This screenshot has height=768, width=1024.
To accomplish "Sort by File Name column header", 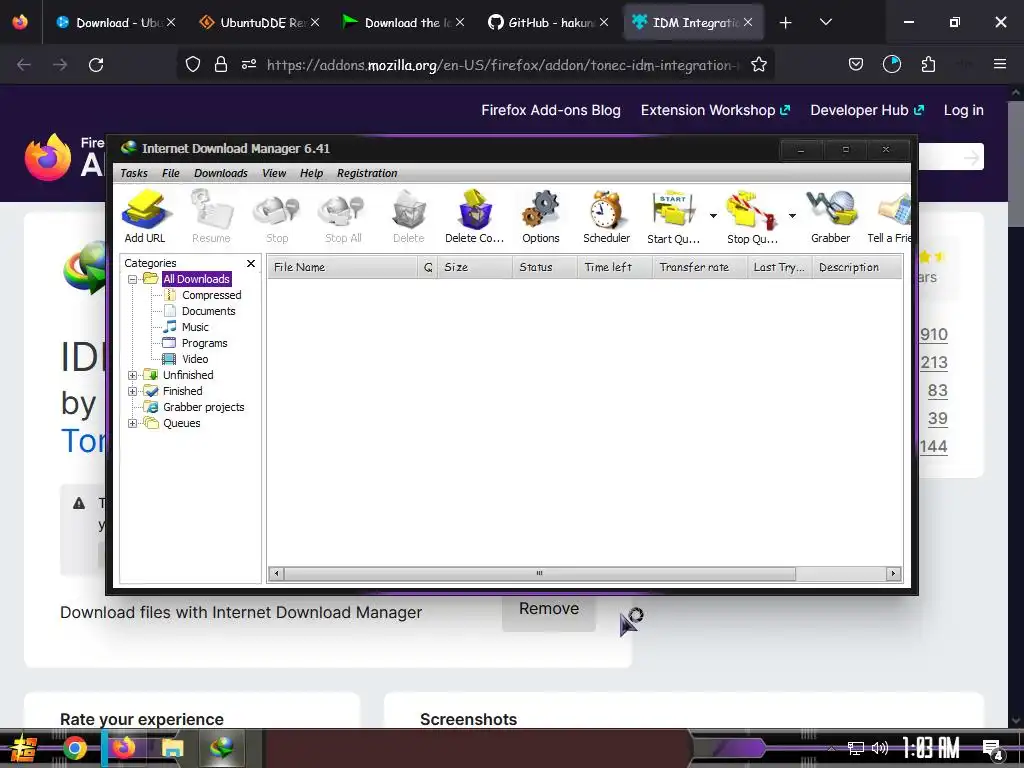I will (x=342, y=267).
